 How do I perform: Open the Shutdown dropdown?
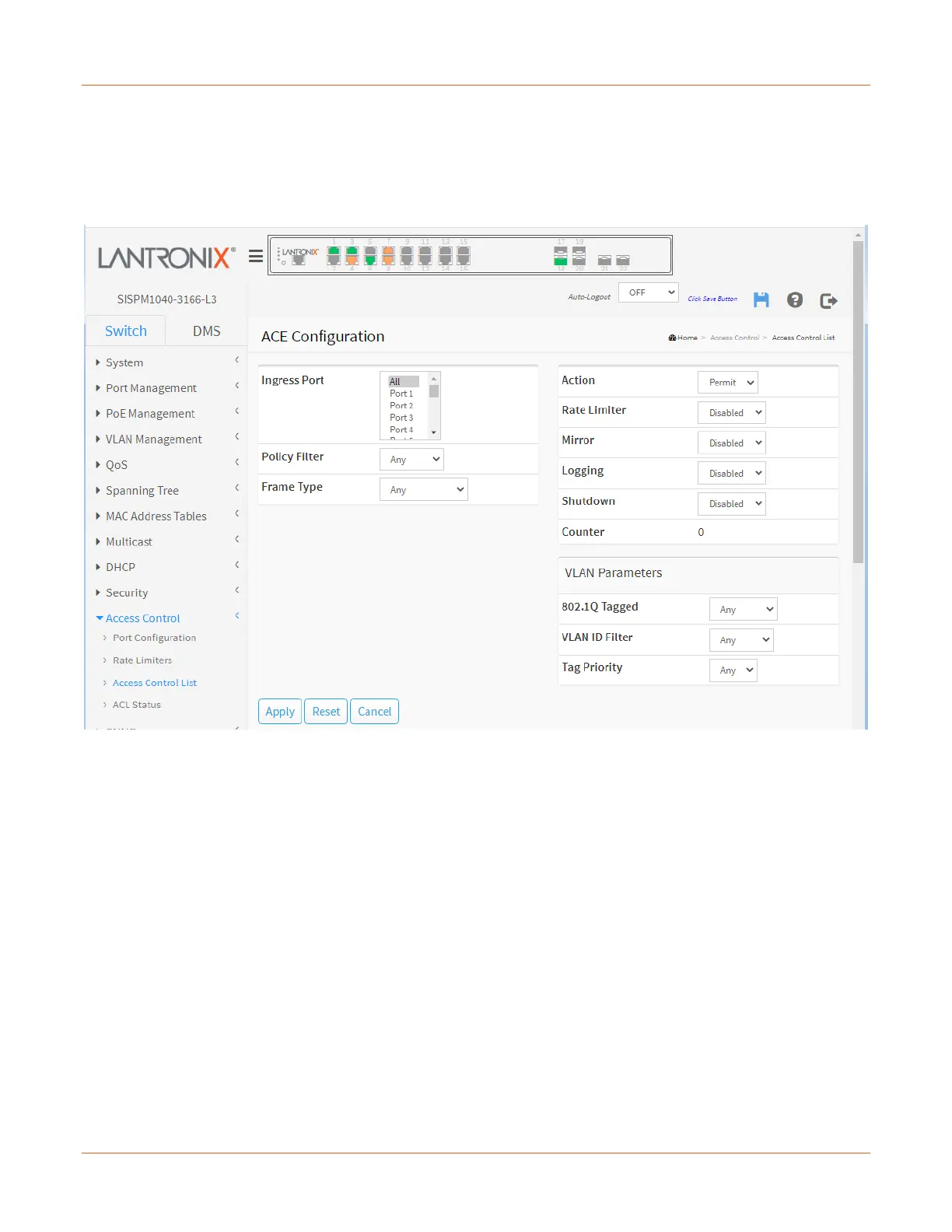(x=732, y=504)
